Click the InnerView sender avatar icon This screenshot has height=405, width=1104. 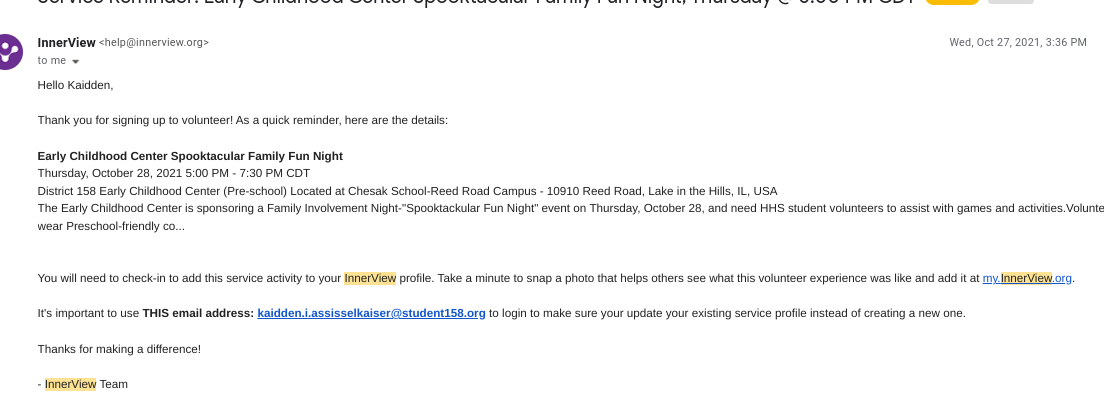pos(8,50)
